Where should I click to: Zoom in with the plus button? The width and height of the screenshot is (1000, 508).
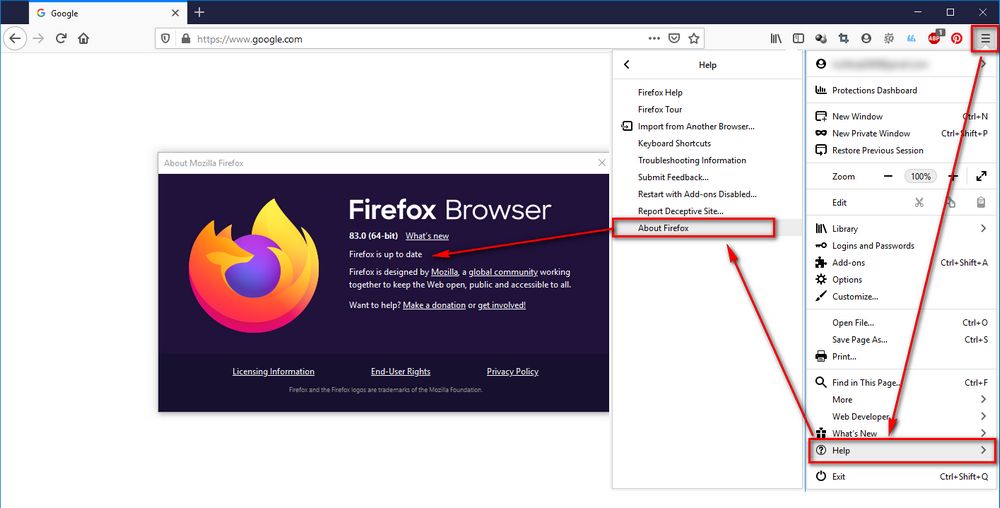point(953,177)
